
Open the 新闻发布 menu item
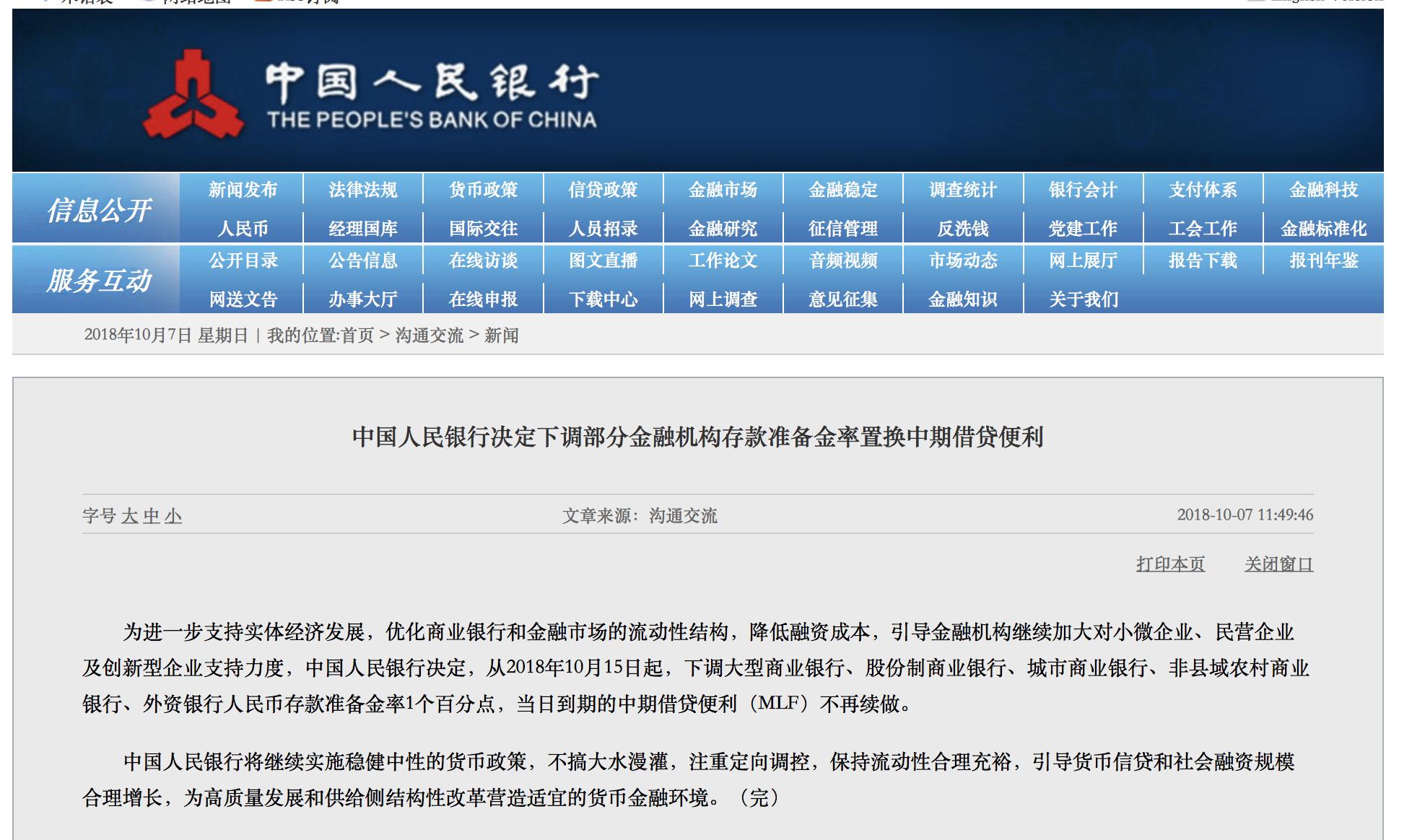pos(243,190)
